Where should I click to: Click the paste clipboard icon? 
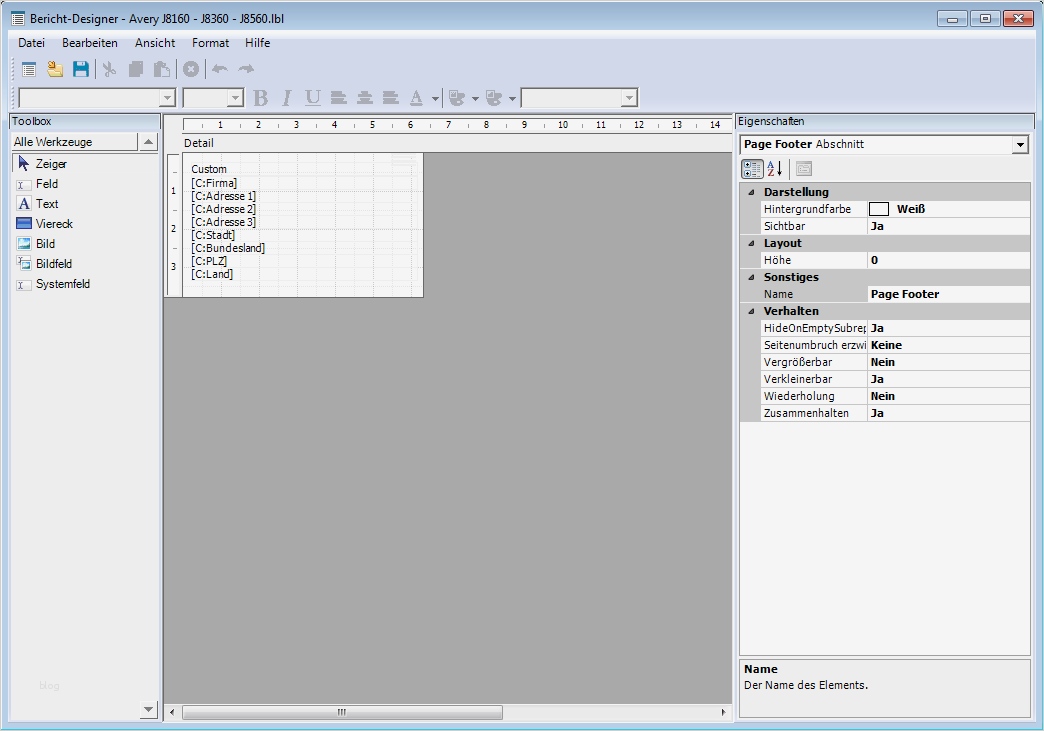point(162,69)
